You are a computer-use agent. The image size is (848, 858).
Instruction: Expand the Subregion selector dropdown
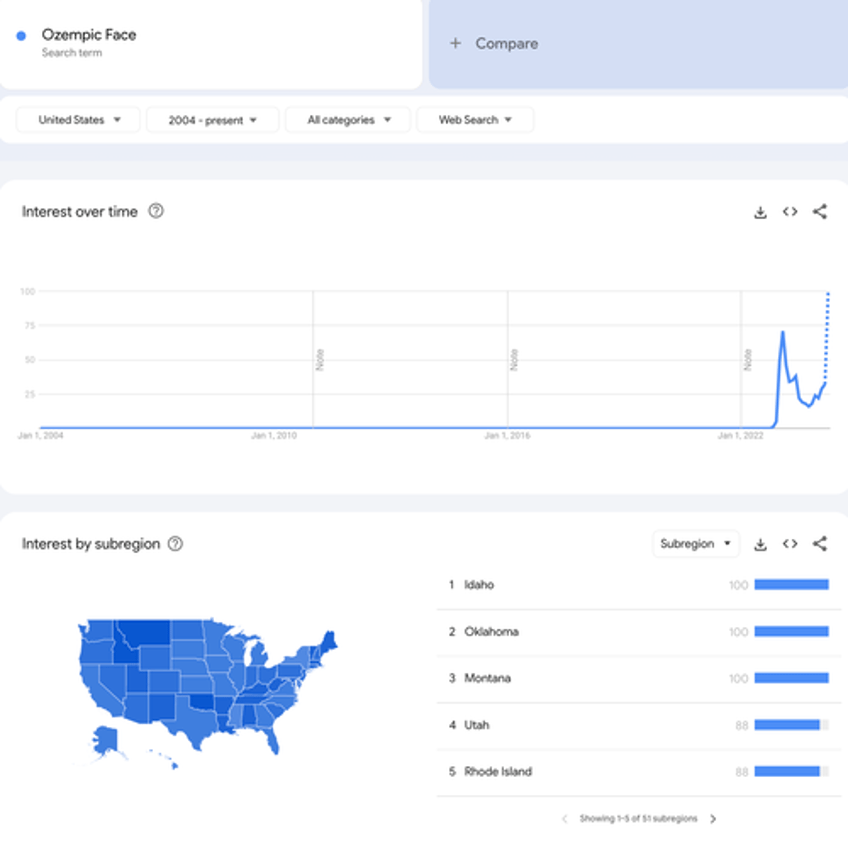tap(695, 544)
